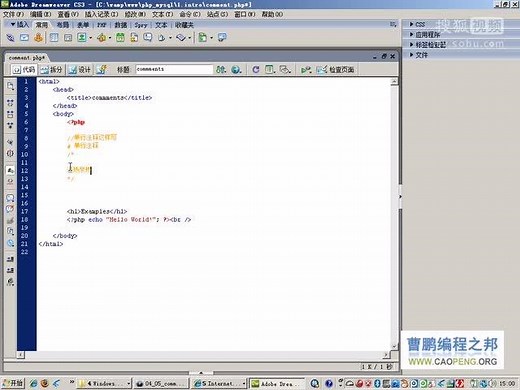
Task: Insert a Server-Side Include (page icon)
Action: (x=134, y=38)
